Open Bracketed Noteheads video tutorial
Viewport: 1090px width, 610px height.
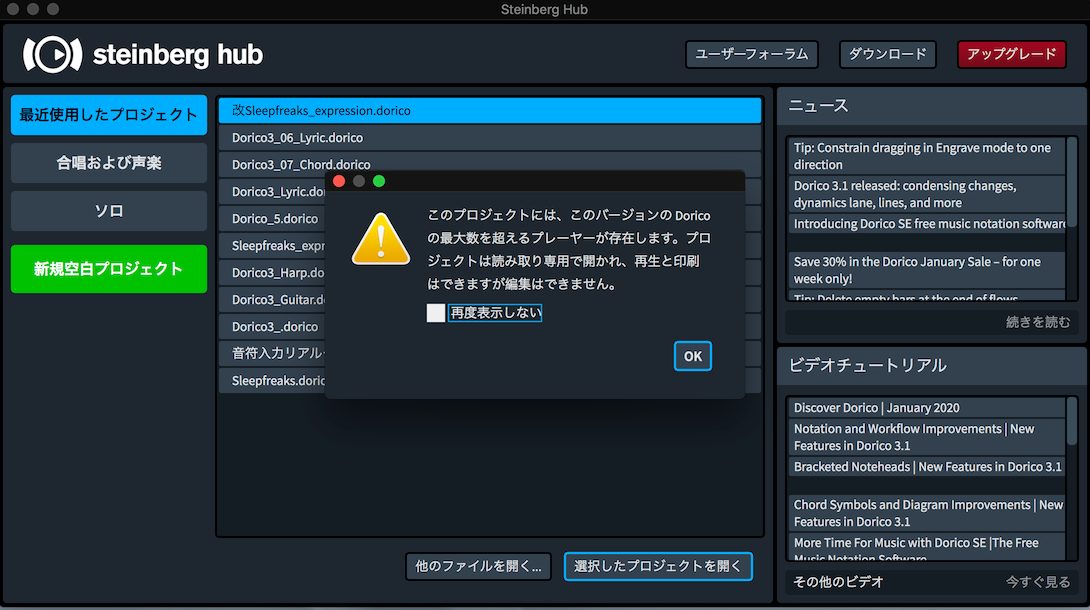click(926, 467)
